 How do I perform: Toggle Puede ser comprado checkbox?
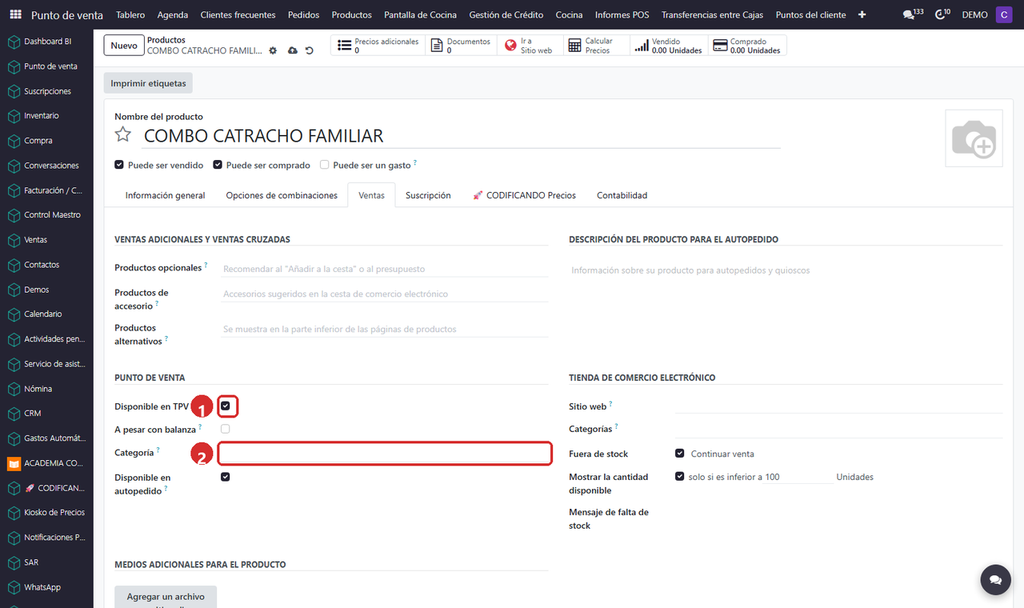click(x=217, y=165)
